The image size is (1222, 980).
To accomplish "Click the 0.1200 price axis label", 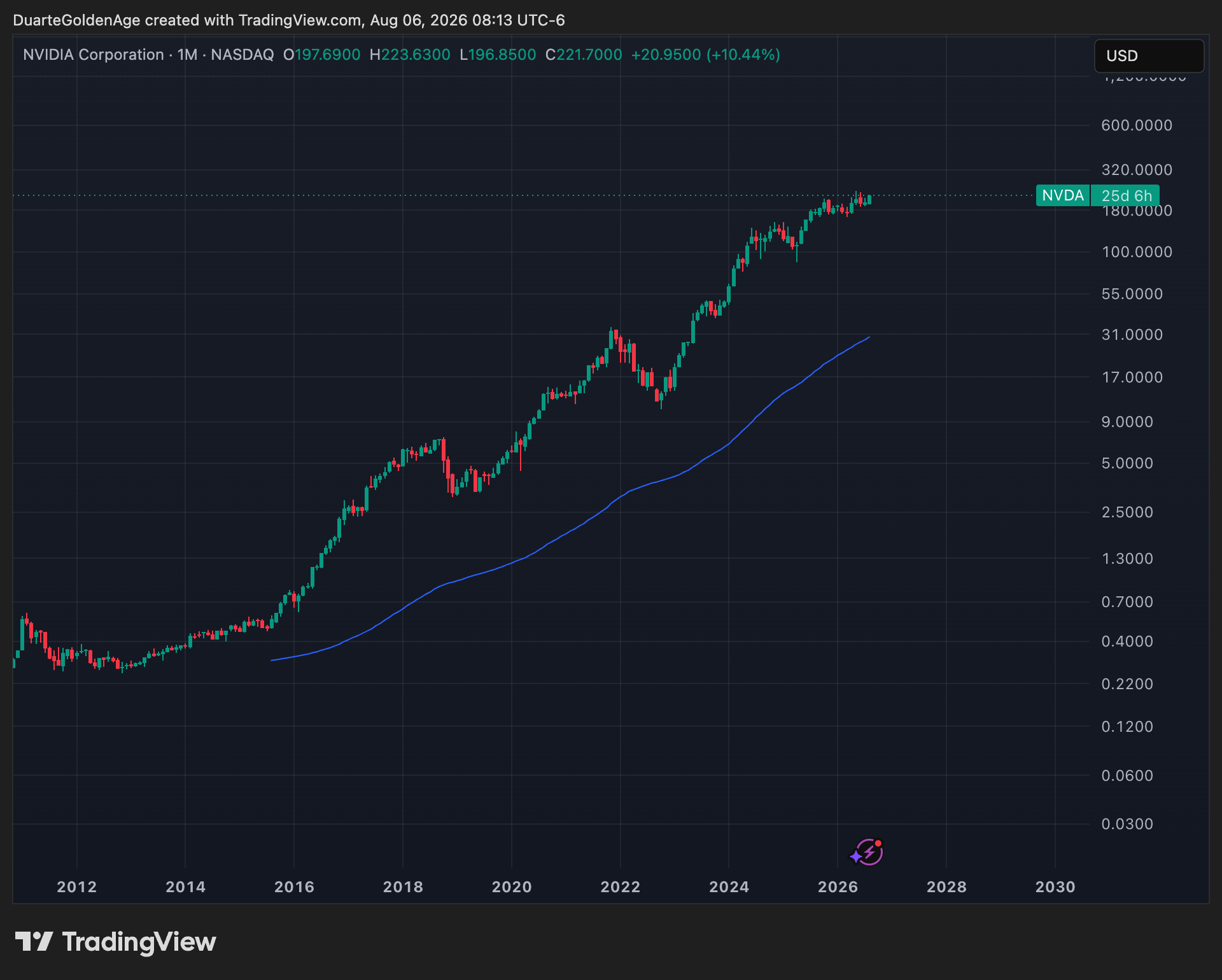I will tap(1127, 727).
